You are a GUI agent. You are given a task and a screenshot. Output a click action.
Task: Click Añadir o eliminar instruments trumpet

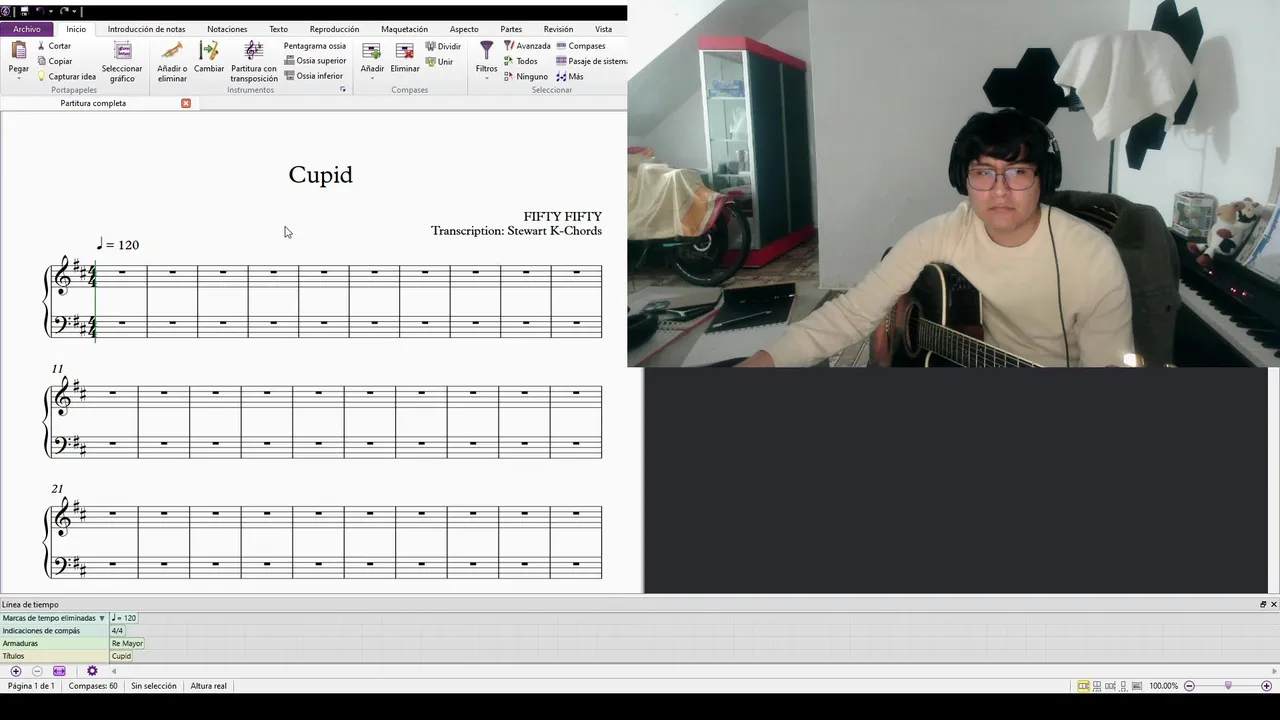click(172, 51)
